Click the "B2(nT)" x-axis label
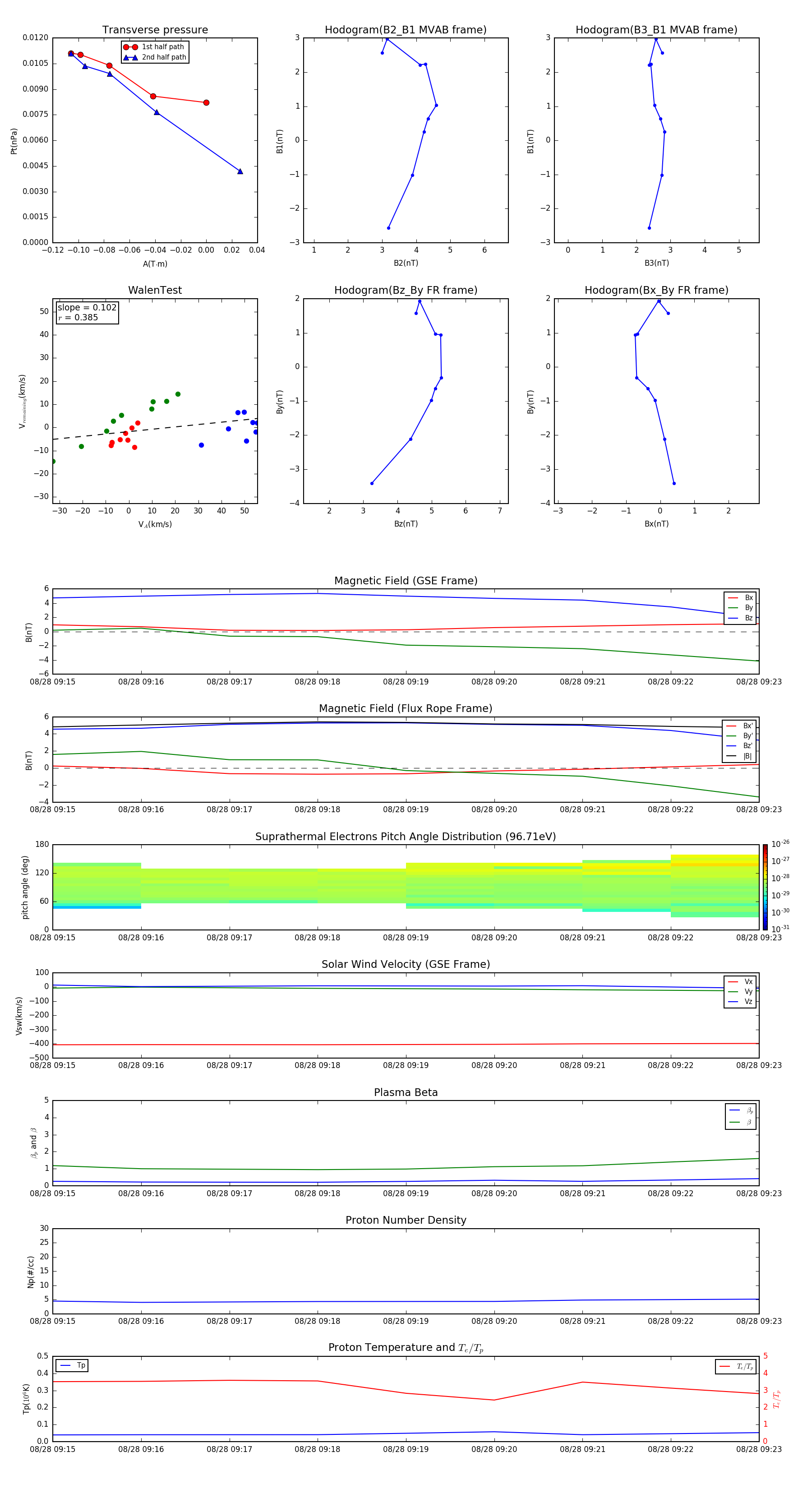Screen dimensions: 812x1489 [x=406, y=263]
